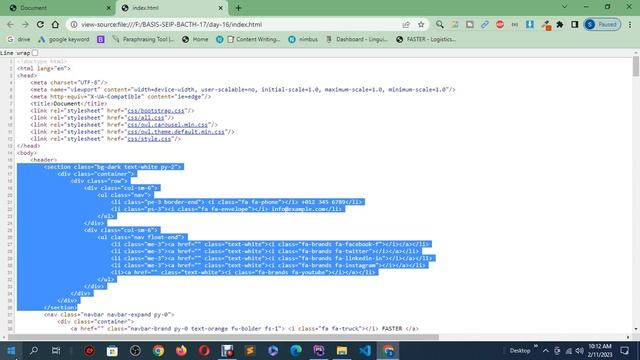Image resolution: width=640 pixels, height=360 pixels.
Task: Open the magnifier search extension
Action: pos(440,24)
